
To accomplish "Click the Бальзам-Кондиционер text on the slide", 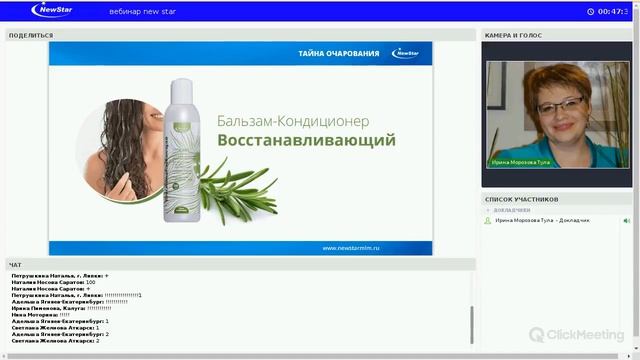I will [x=293, y=121].
